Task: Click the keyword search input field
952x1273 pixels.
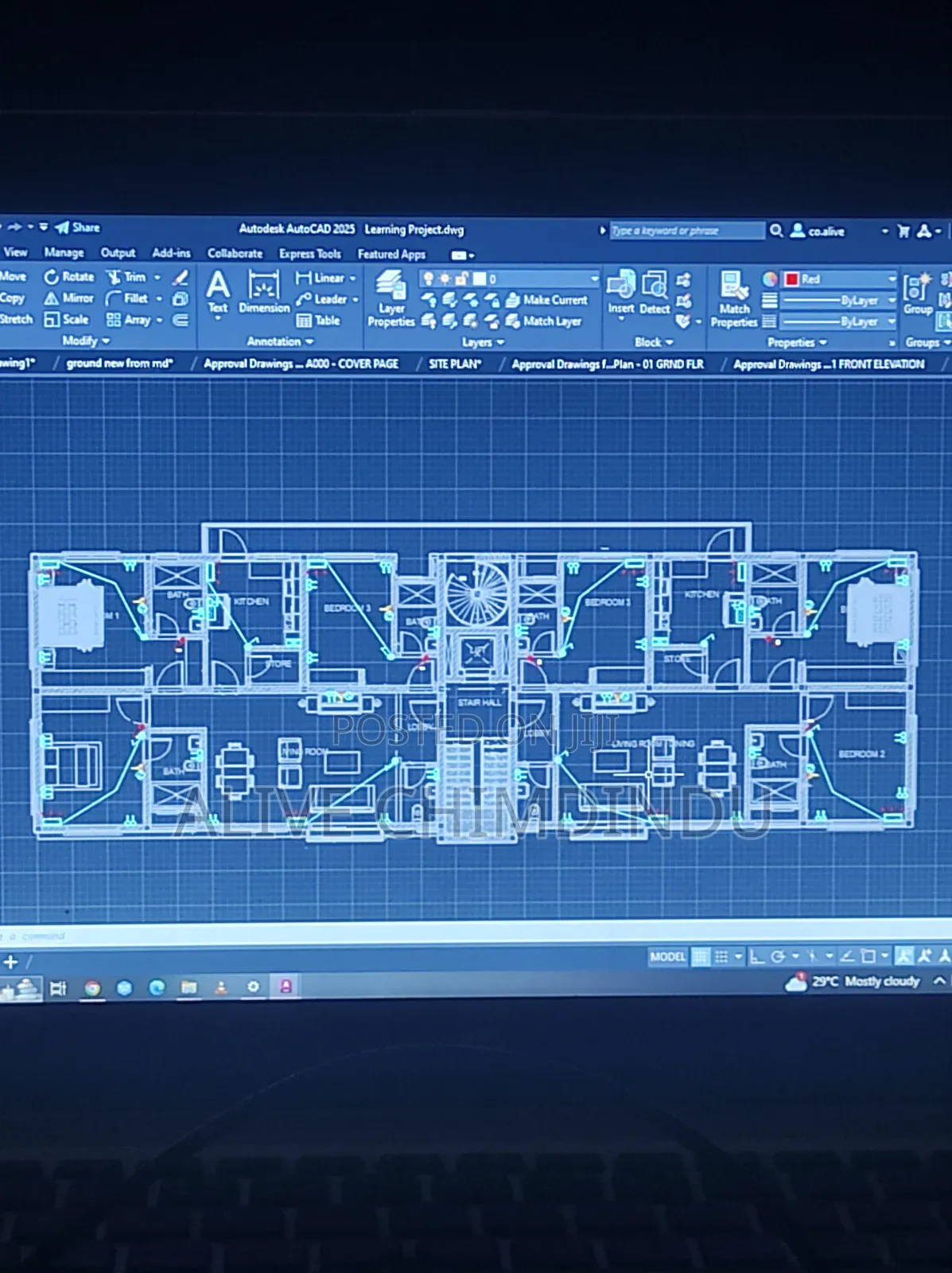Action: click(686, 231)
